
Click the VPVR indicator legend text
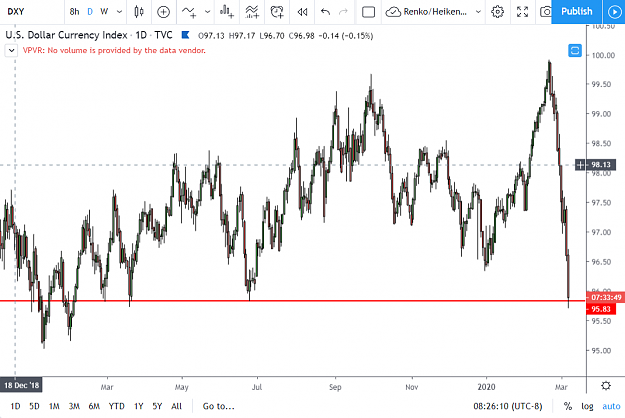[114, 51]
